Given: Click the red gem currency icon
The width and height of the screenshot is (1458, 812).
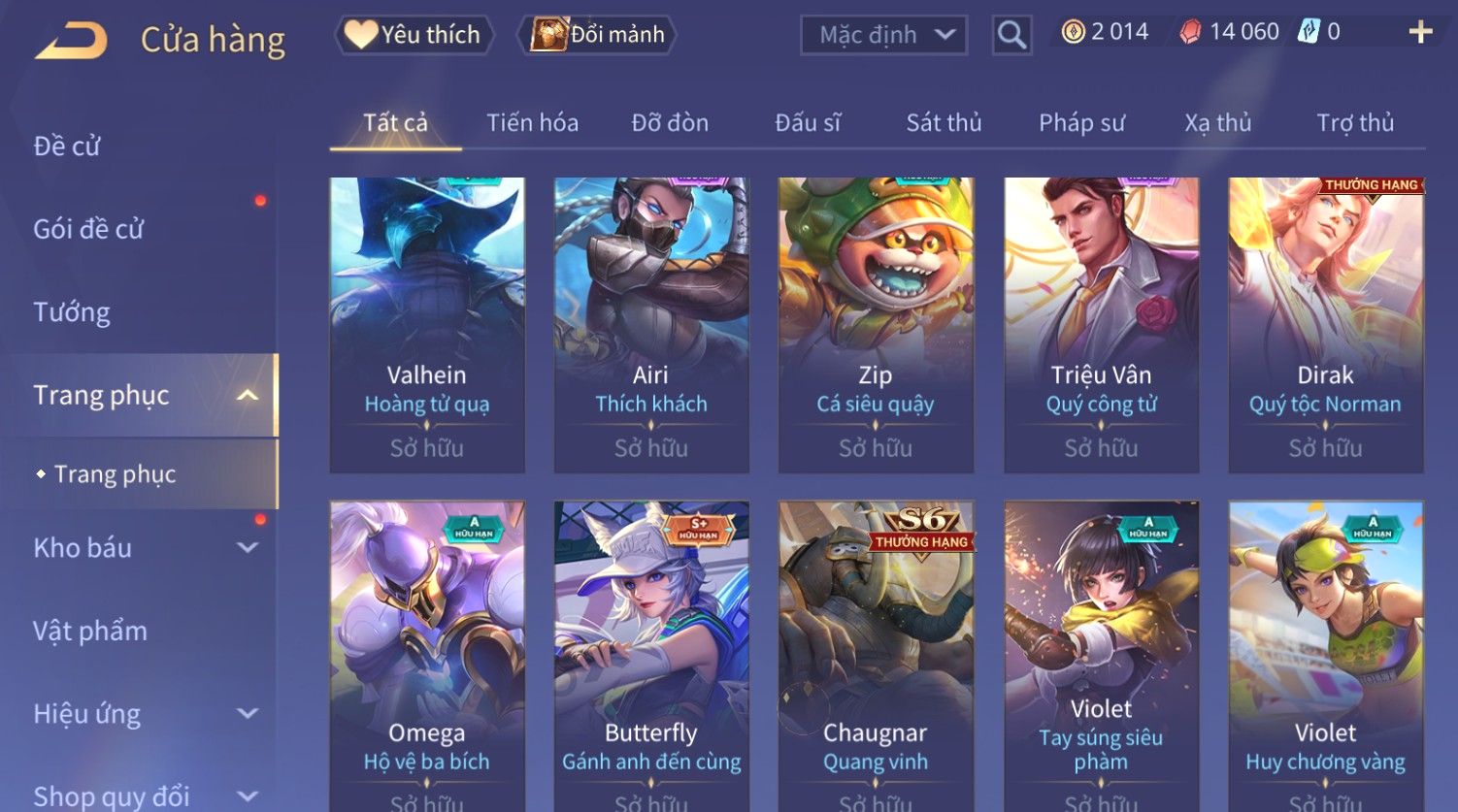Looking at the screenshot, I should 1190,32.
